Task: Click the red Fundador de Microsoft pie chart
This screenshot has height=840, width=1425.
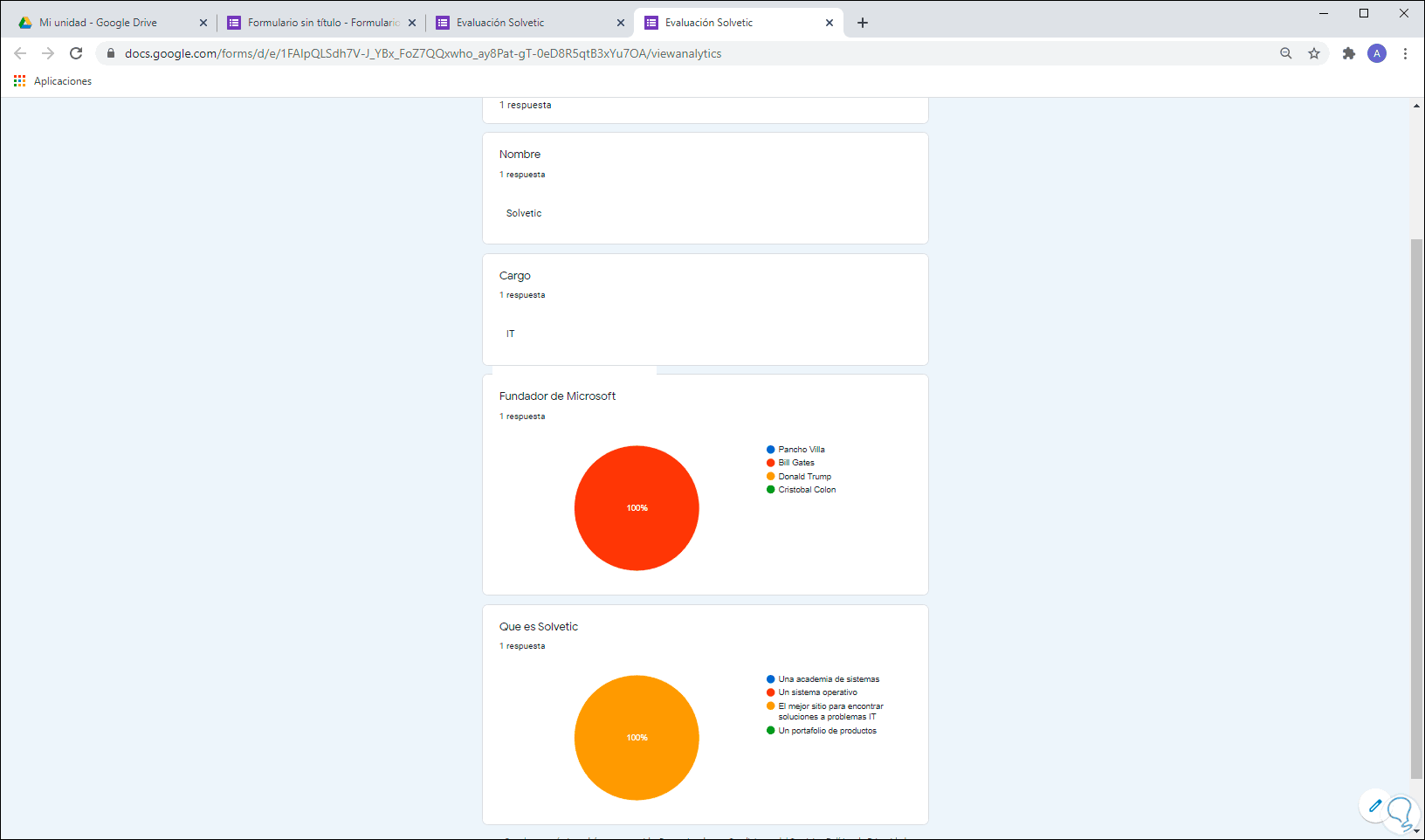Action: coord(637,508)
